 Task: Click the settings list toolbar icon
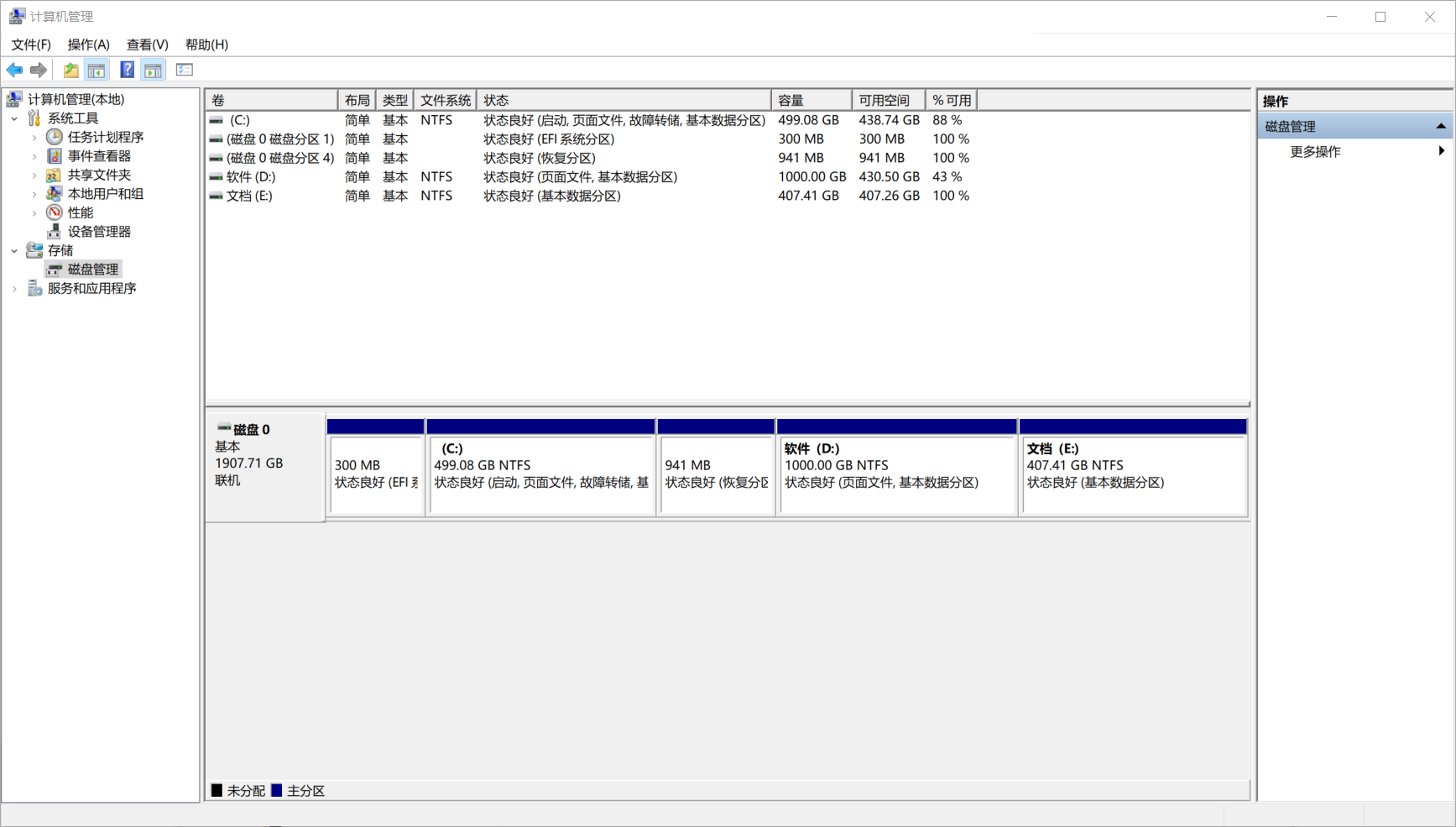185,71
